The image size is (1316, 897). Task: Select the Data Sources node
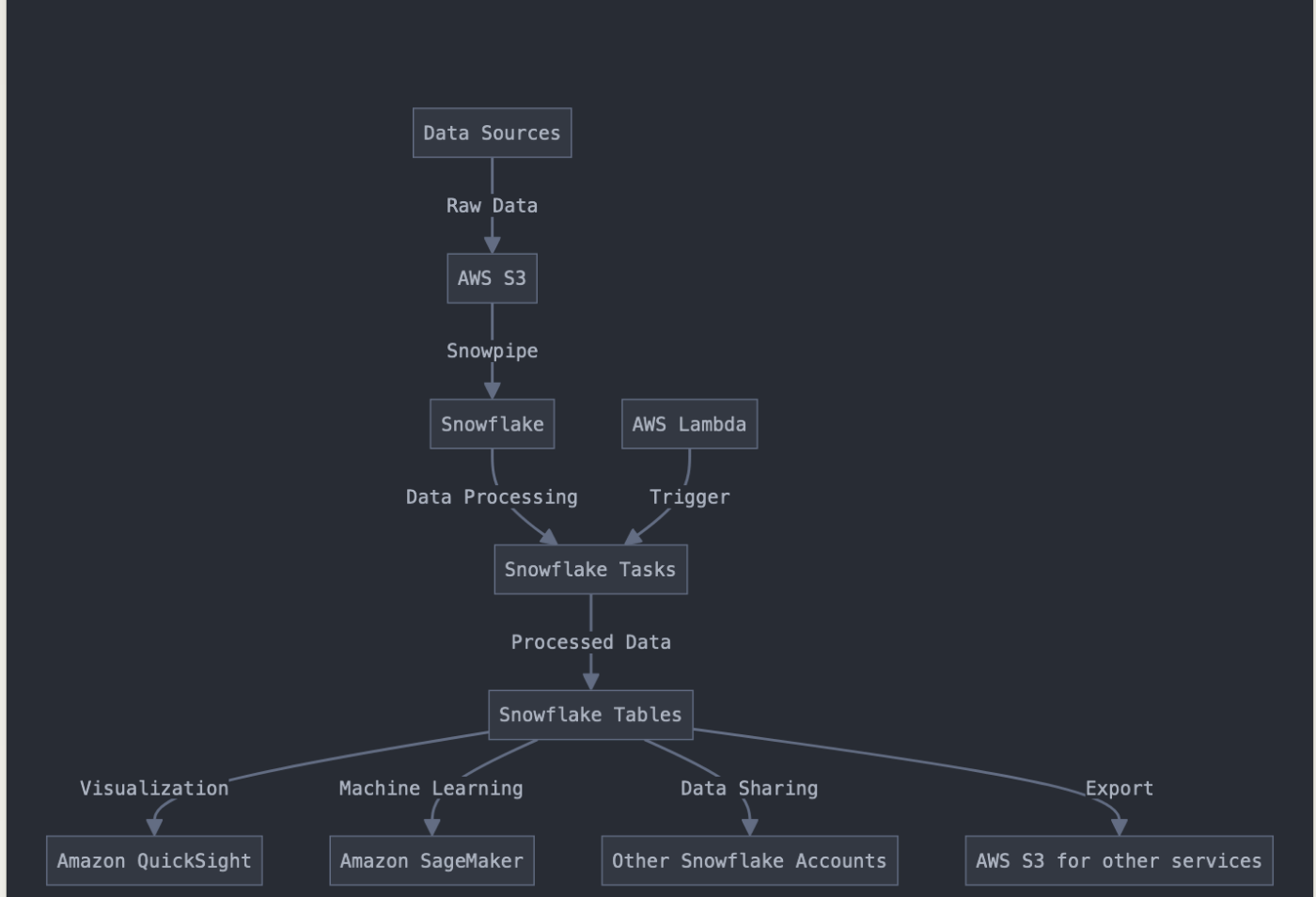(492, 133)
